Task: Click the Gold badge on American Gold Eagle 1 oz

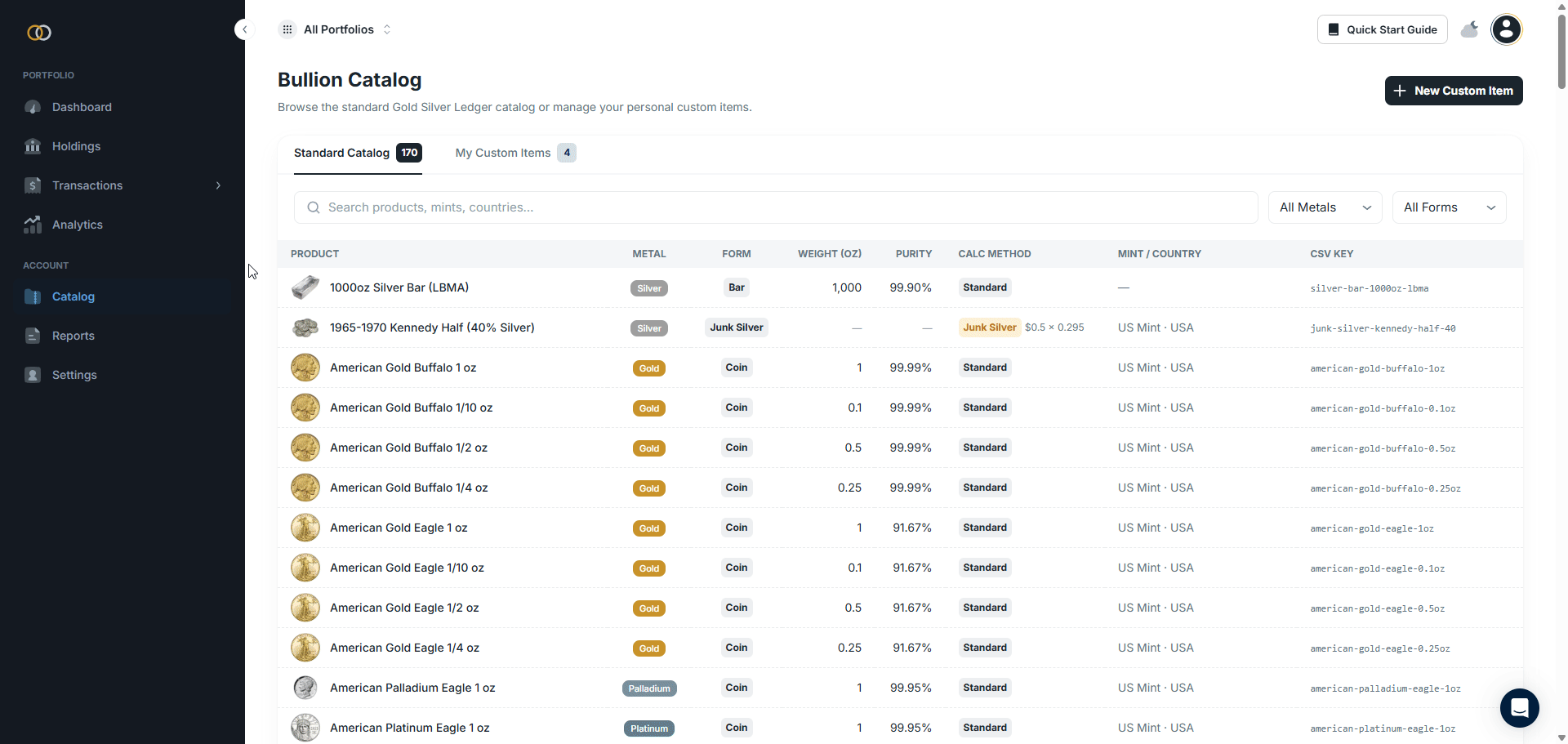Action: click(x=649, y=528)
